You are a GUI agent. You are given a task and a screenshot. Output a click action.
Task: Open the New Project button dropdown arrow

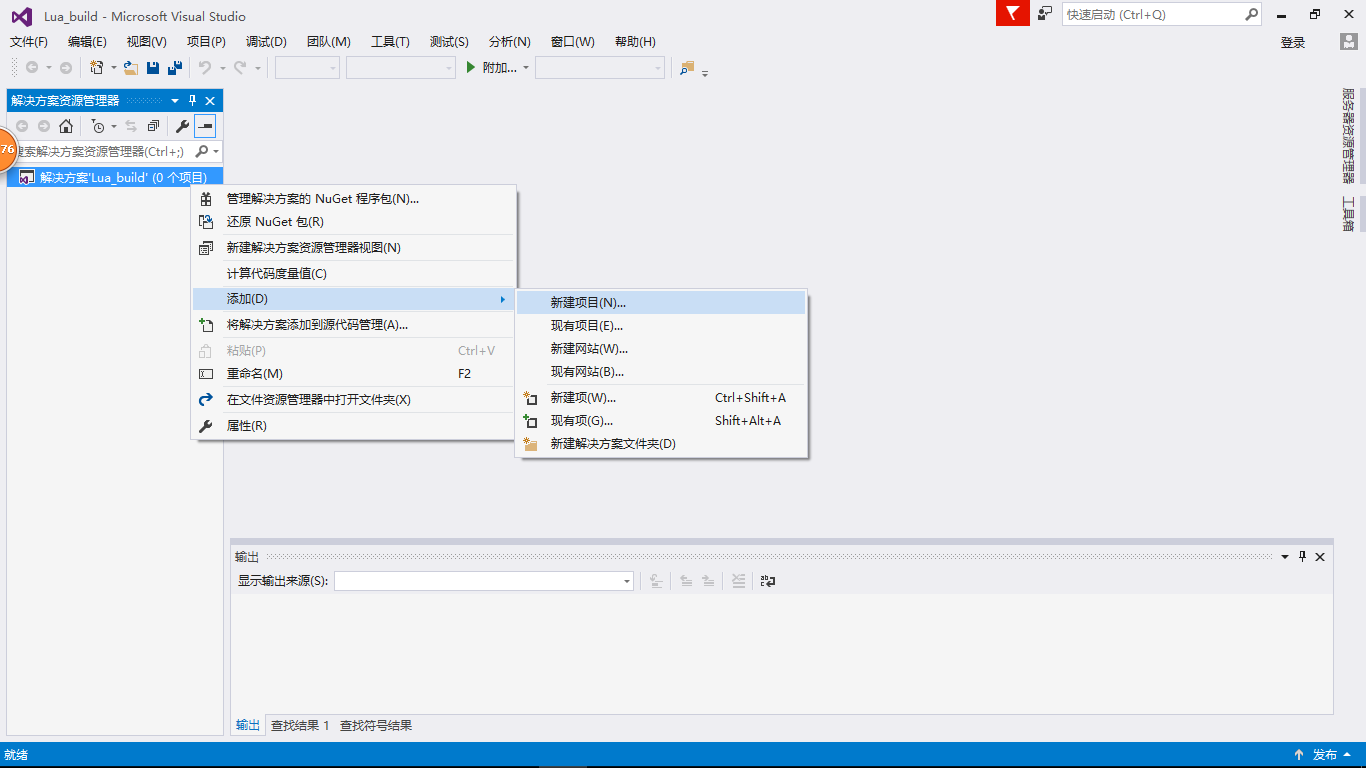pyautogui.click(x=113, y=68)
